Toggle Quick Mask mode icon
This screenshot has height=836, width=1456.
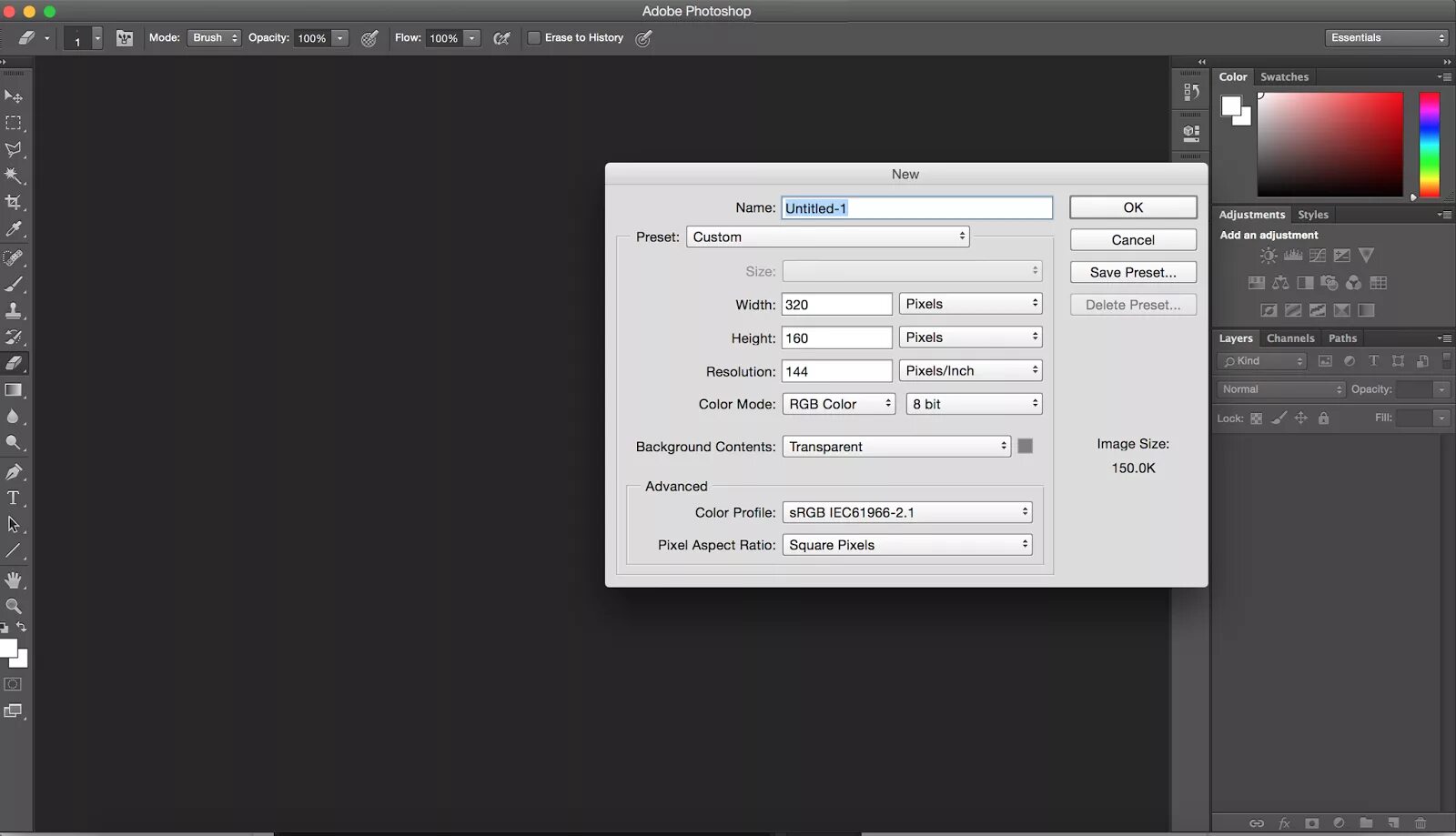tap(13, 684)
